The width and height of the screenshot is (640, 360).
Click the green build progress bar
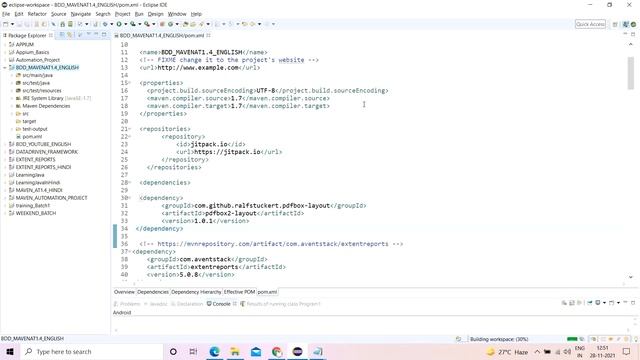(572, 339)
